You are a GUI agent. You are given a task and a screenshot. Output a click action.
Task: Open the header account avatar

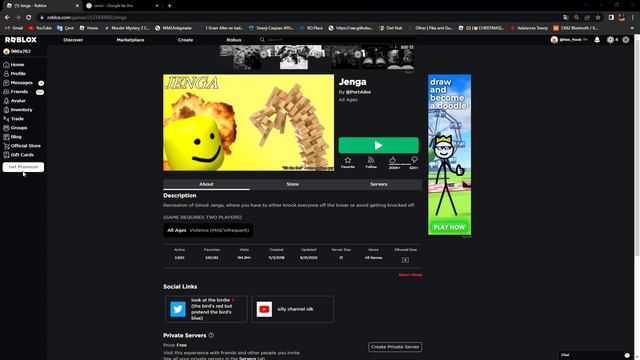point(554,40)
